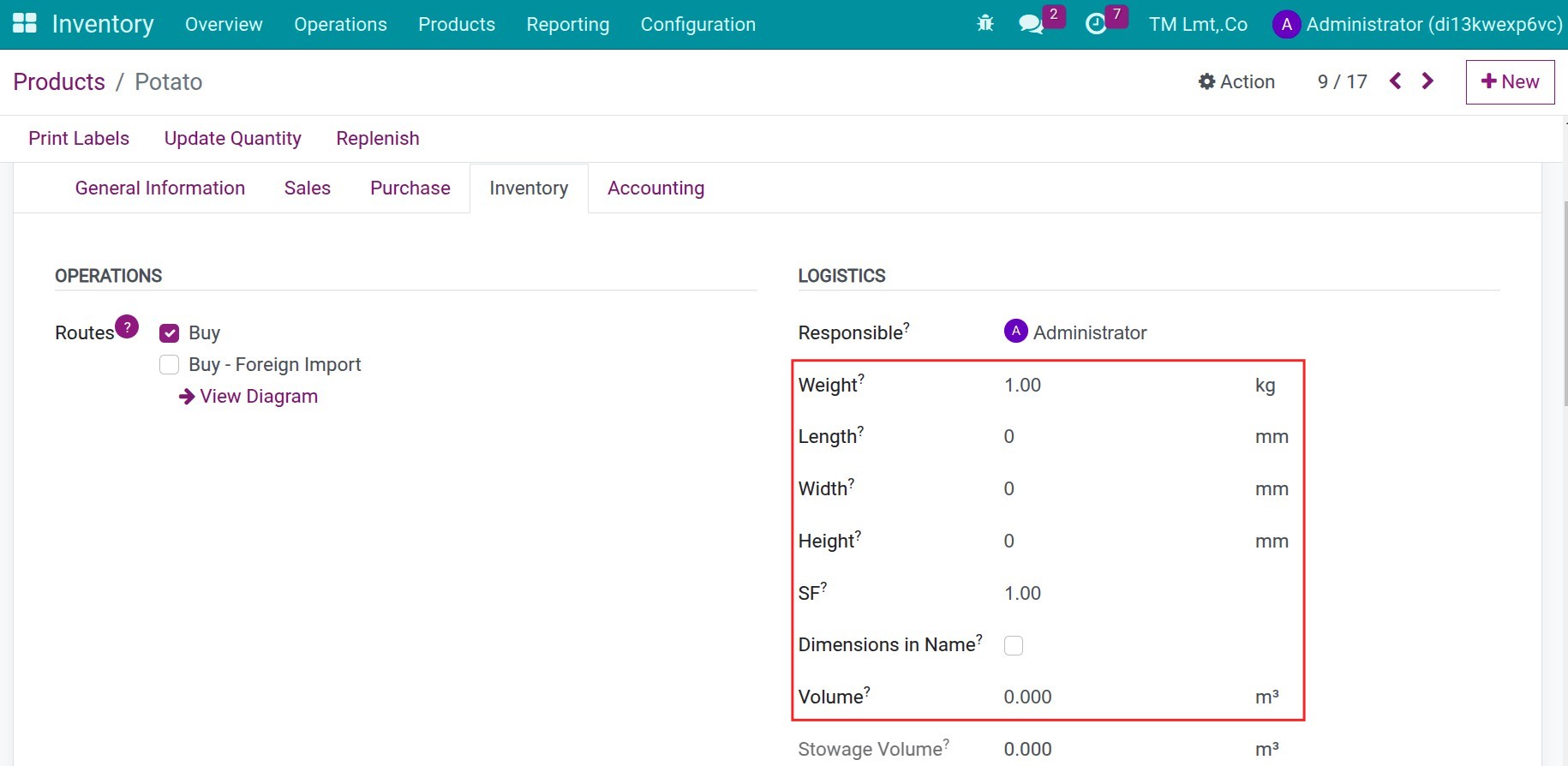This screenshot has height=766, width=1568.
Task: Click the LOGISTICS section heading
Action: pos(841,276)
